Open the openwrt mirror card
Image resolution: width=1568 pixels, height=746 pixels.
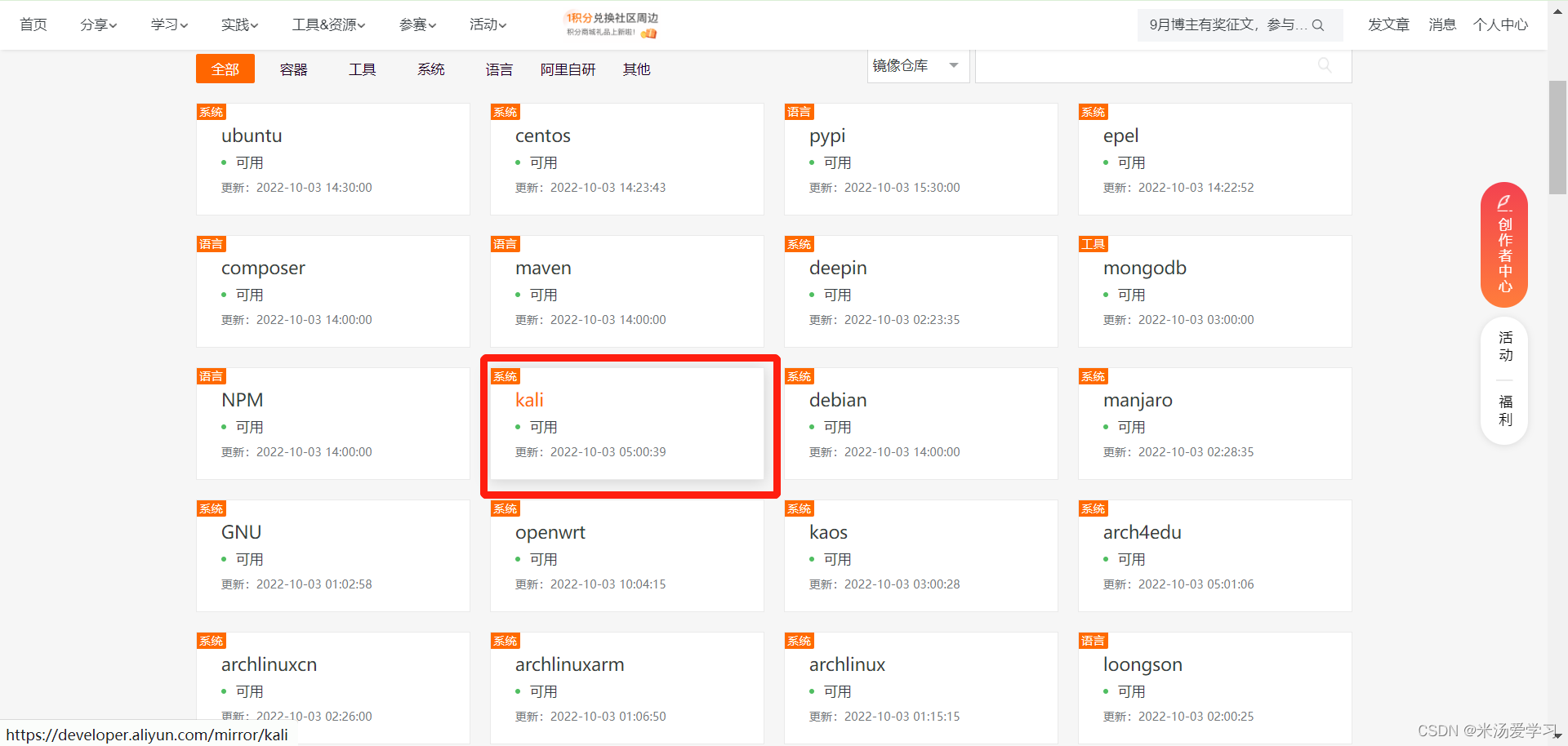pyautogui.click(x=627, y=556)
